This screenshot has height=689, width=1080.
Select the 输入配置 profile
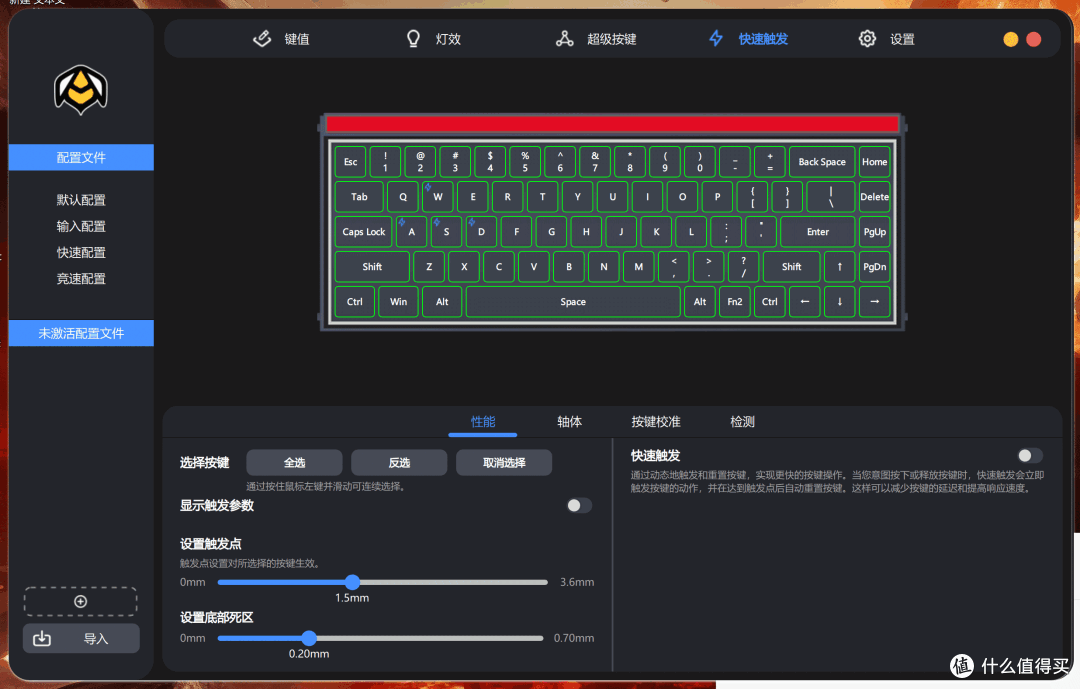(81, 226)
